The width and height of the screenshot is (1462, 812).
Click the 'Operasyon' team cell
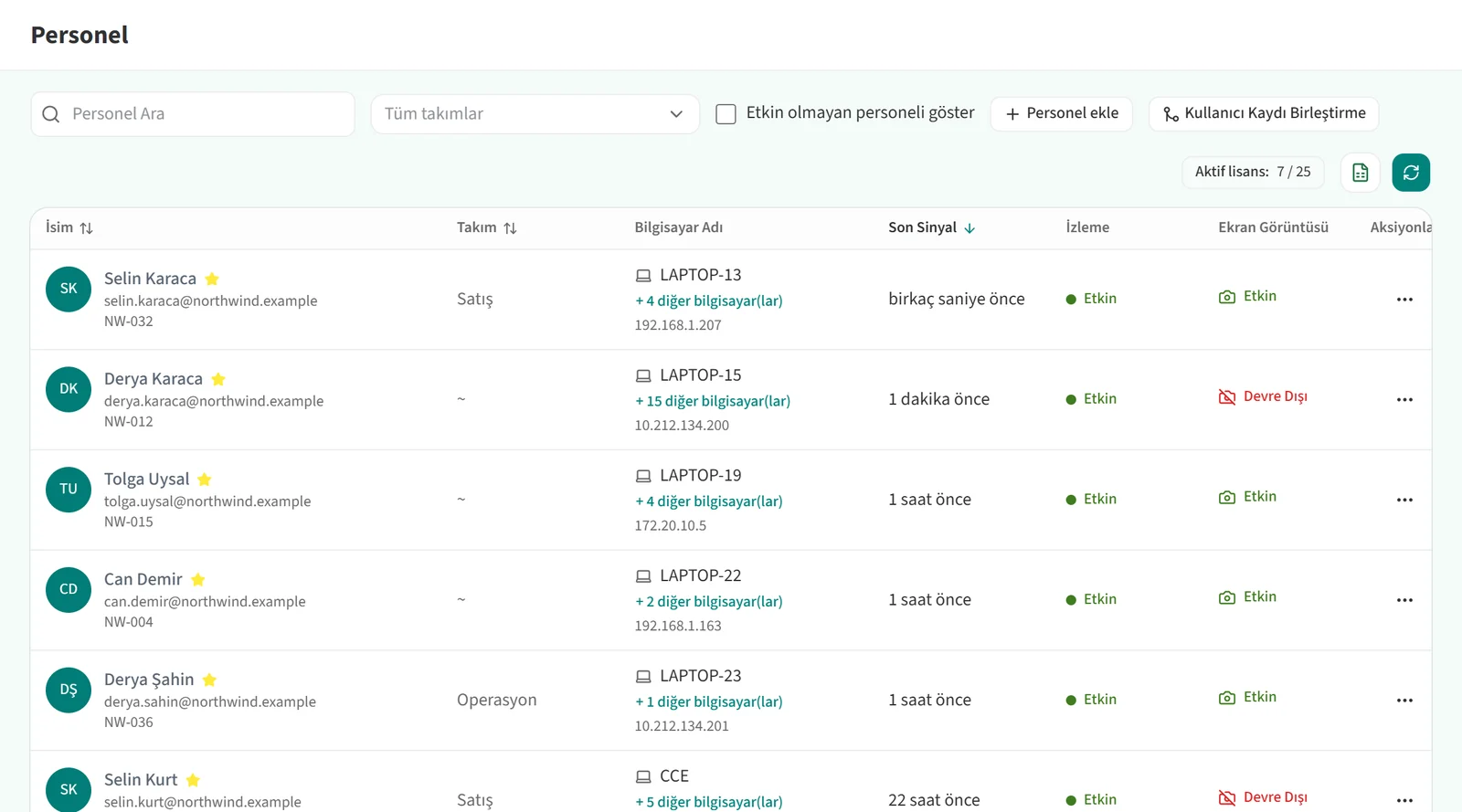[497, 701]
